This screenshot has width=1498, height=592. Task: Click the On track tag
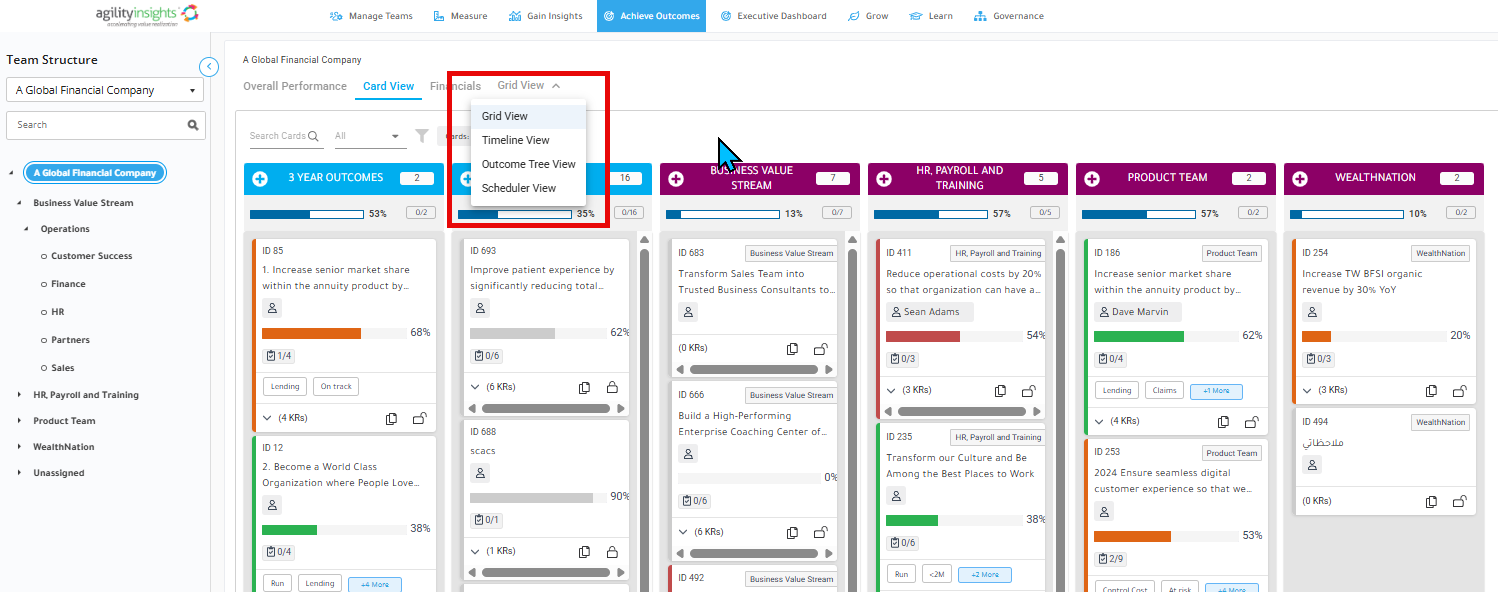[336, 387]
